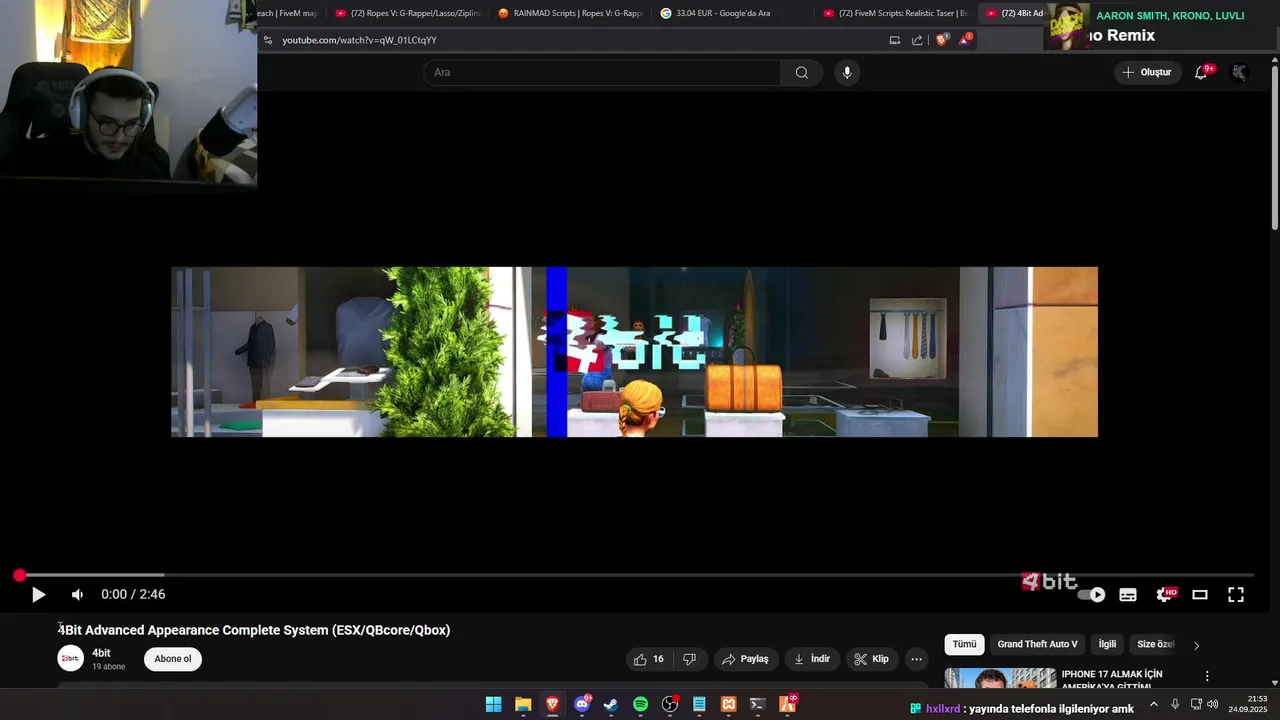Open the site info icon in address bar
This screenshot has width=1280, height=720.
tap(267, 40)
